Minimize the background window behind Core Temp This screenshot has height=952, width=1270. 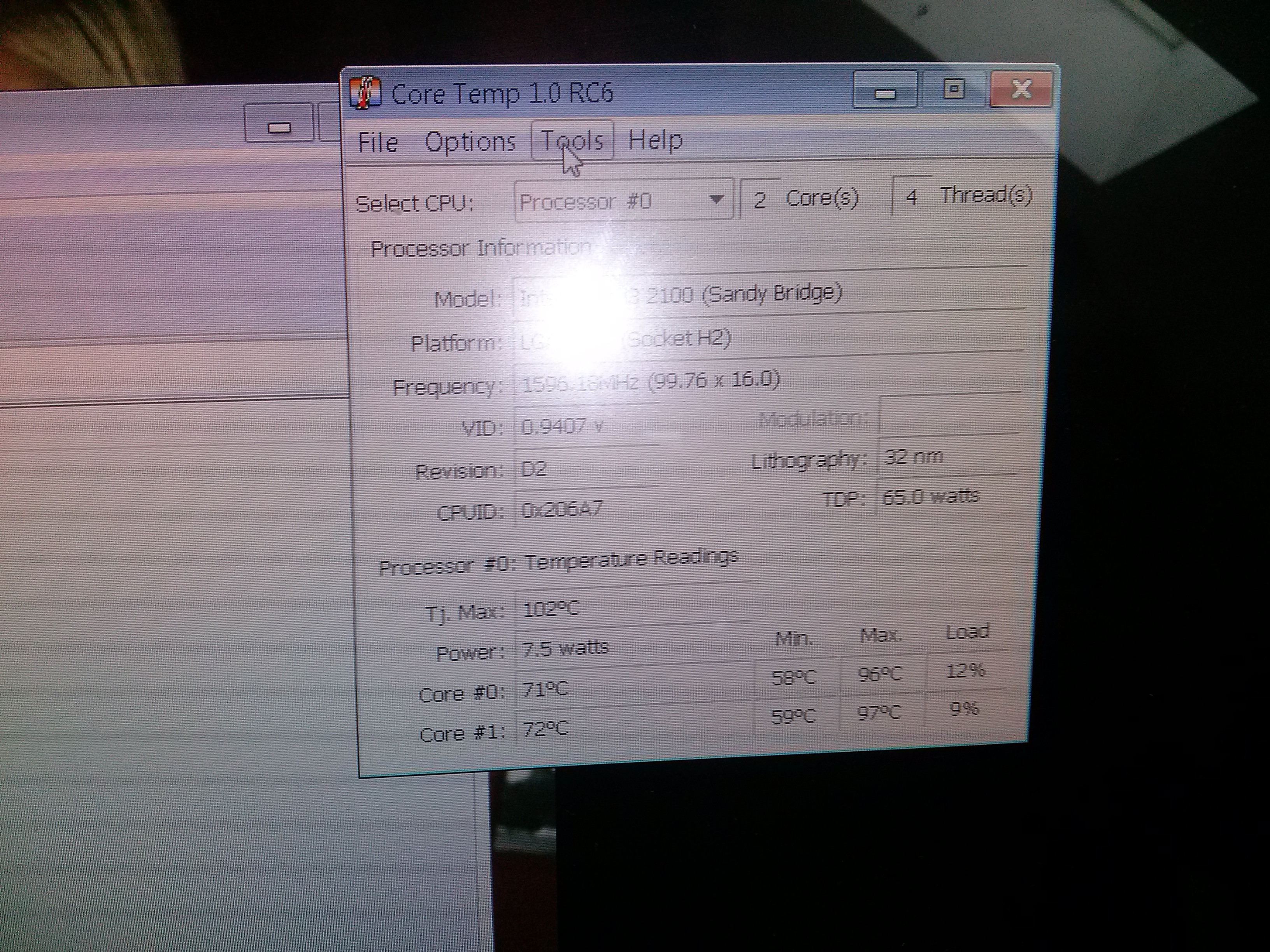pyautogui.click(x=279, y=122)
